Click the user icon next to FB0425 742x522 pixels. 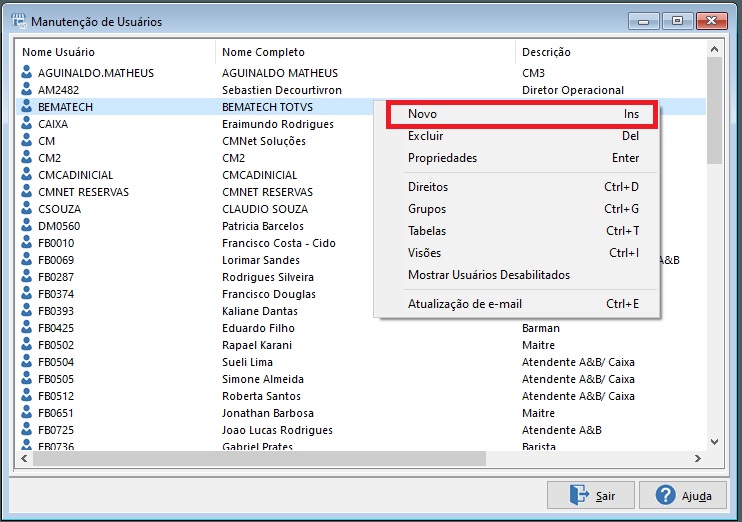27,328
